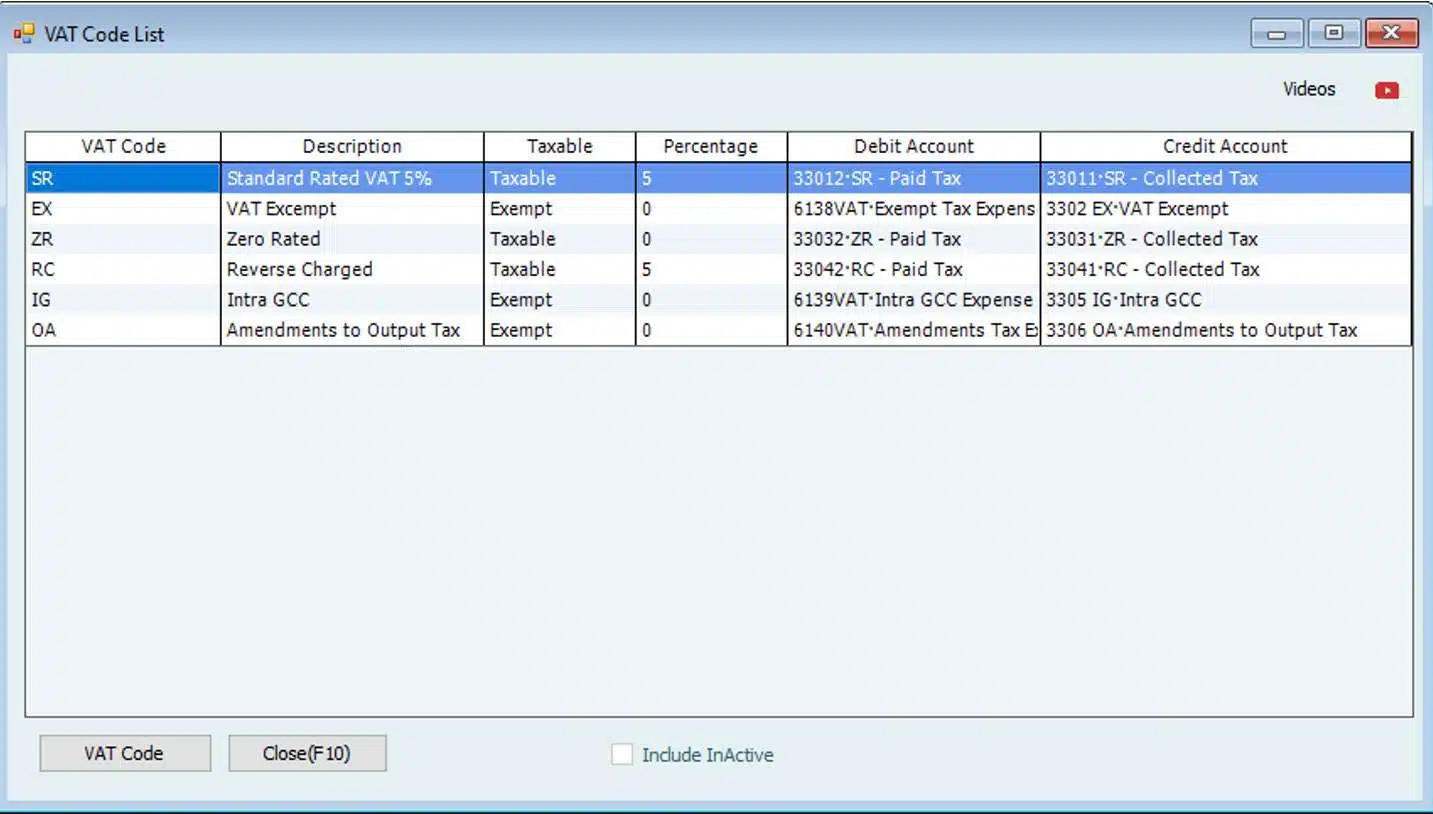Click the Percentage column header
Image resolution: width=1433 pixels, height=814 pixels.
click(711, 146)
